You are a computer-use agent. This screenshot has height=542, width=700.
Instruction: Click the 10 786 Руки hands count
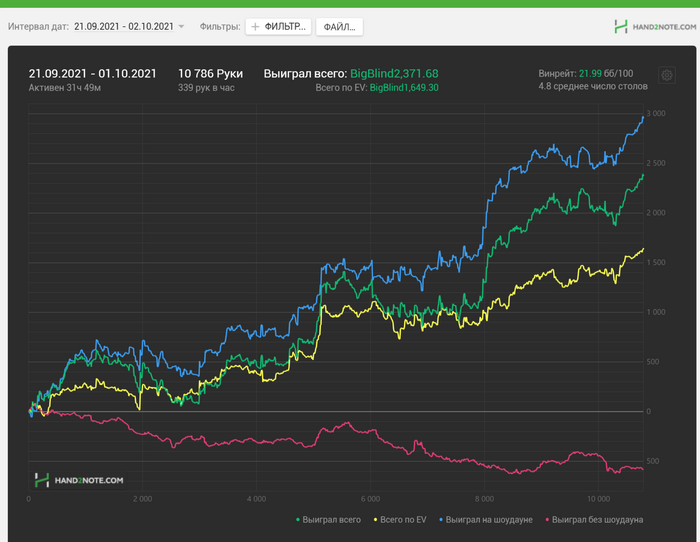210,74
